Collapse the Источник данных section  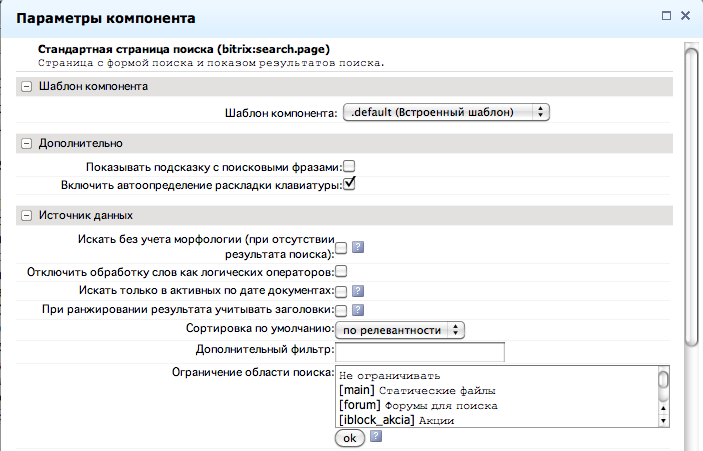tap(26, 215)
